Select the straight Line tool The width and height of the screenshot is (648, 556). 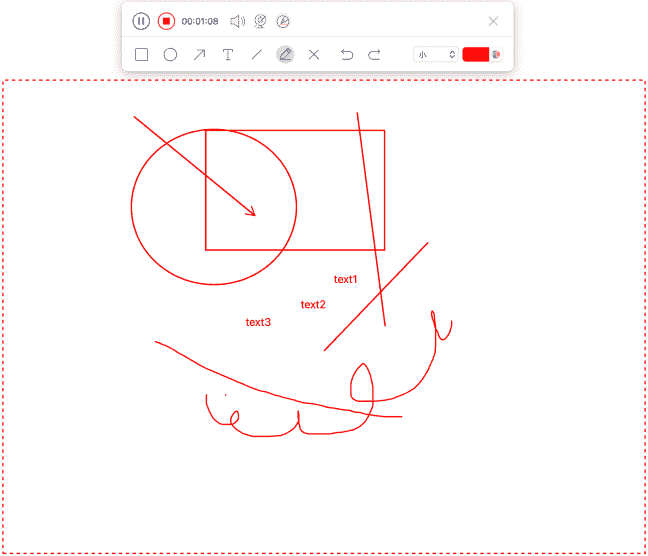pos(257,55)
